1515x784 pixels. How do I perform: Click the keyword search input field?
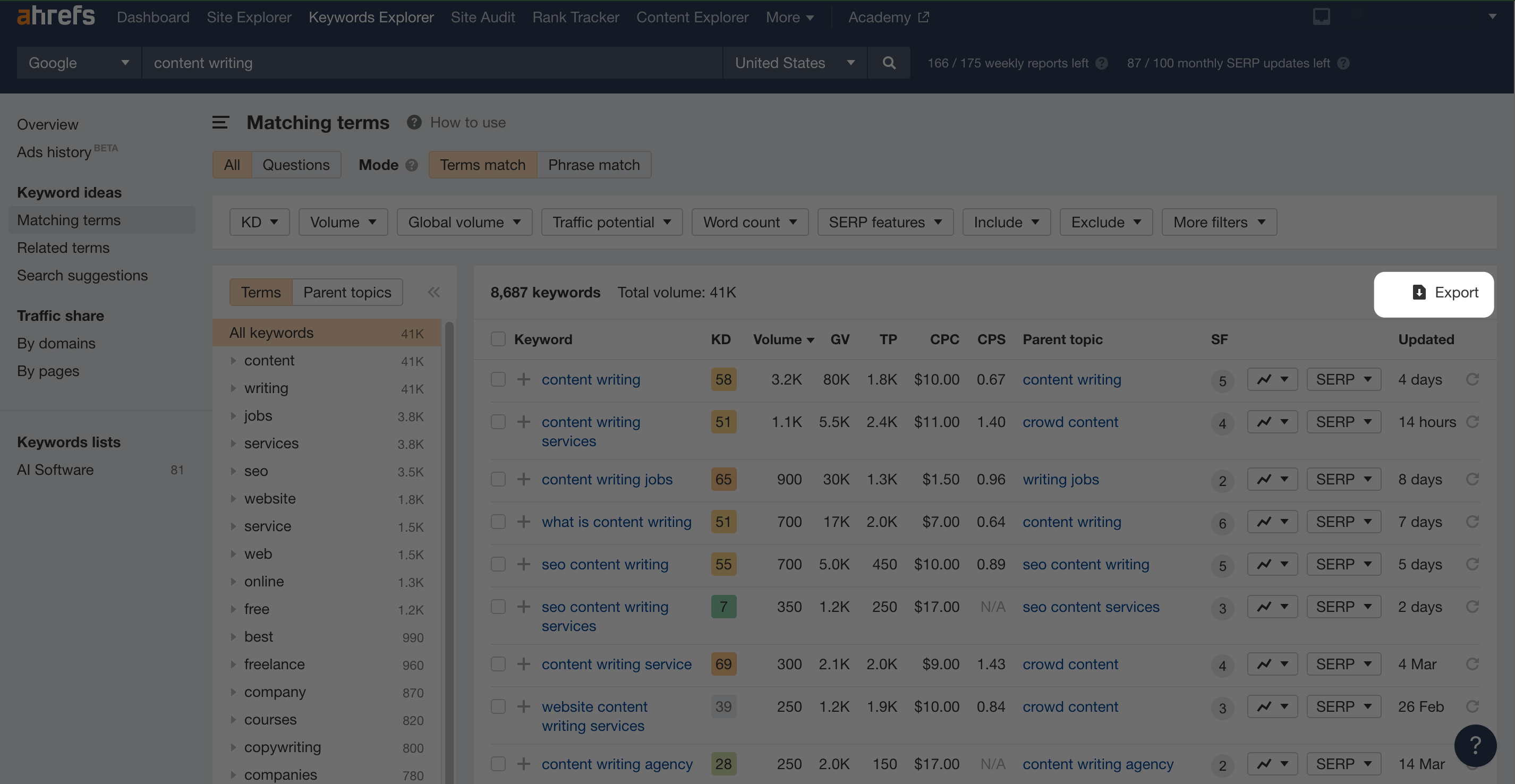coord(432,63)
